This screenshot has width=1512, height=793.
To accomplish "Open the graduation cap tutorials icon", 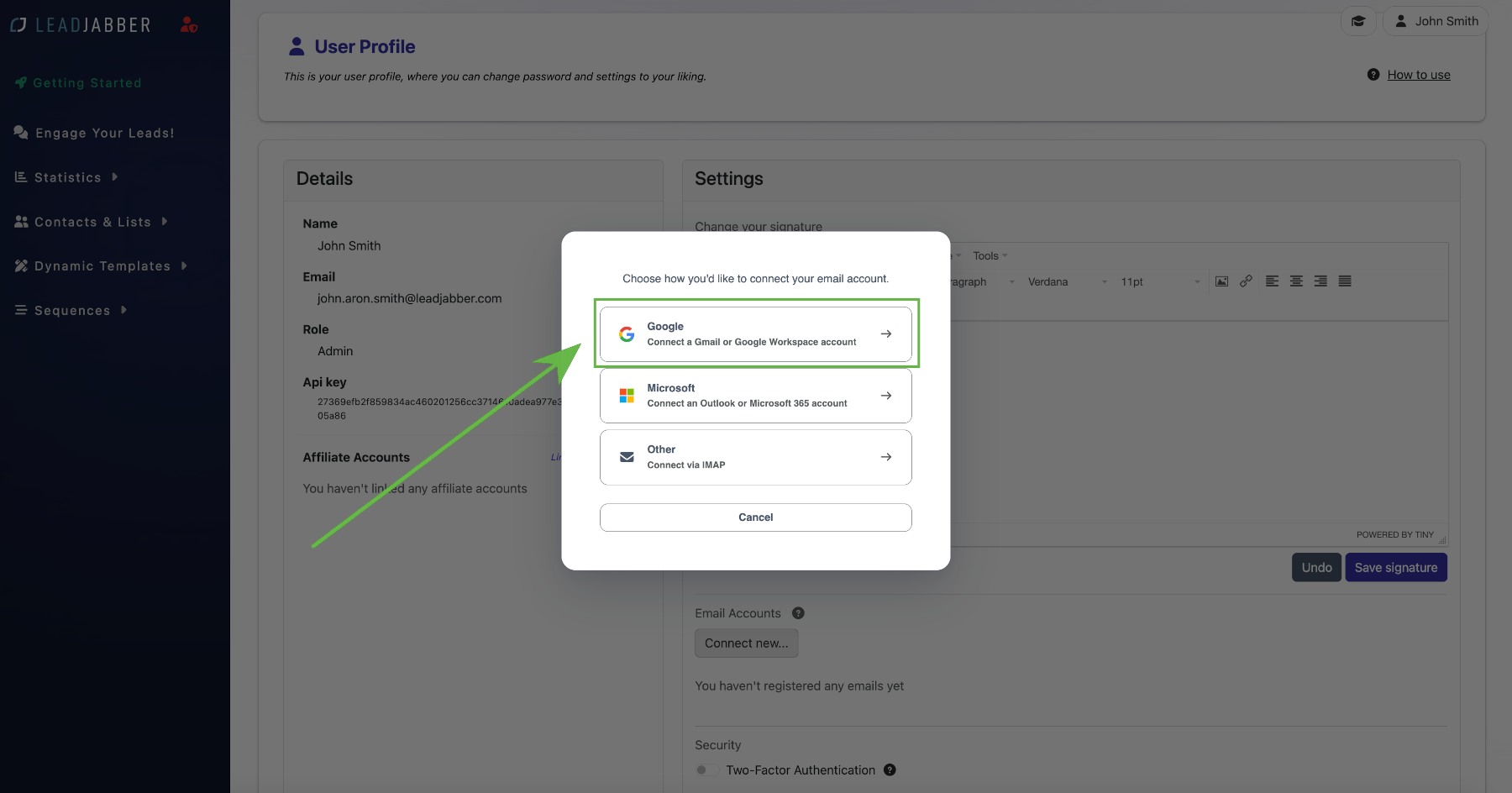I will tap(1358, 21).
